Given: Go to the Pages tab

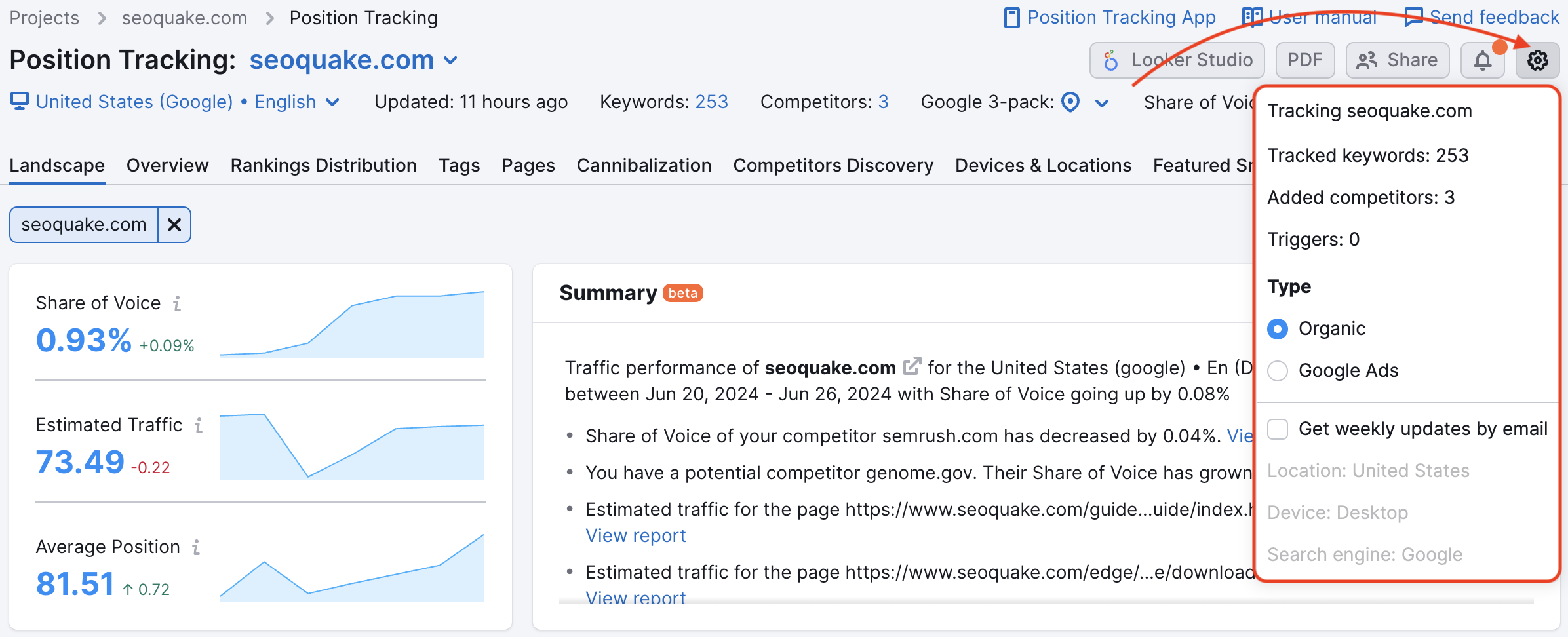Looking at the screenshot, I should point(528,165).
